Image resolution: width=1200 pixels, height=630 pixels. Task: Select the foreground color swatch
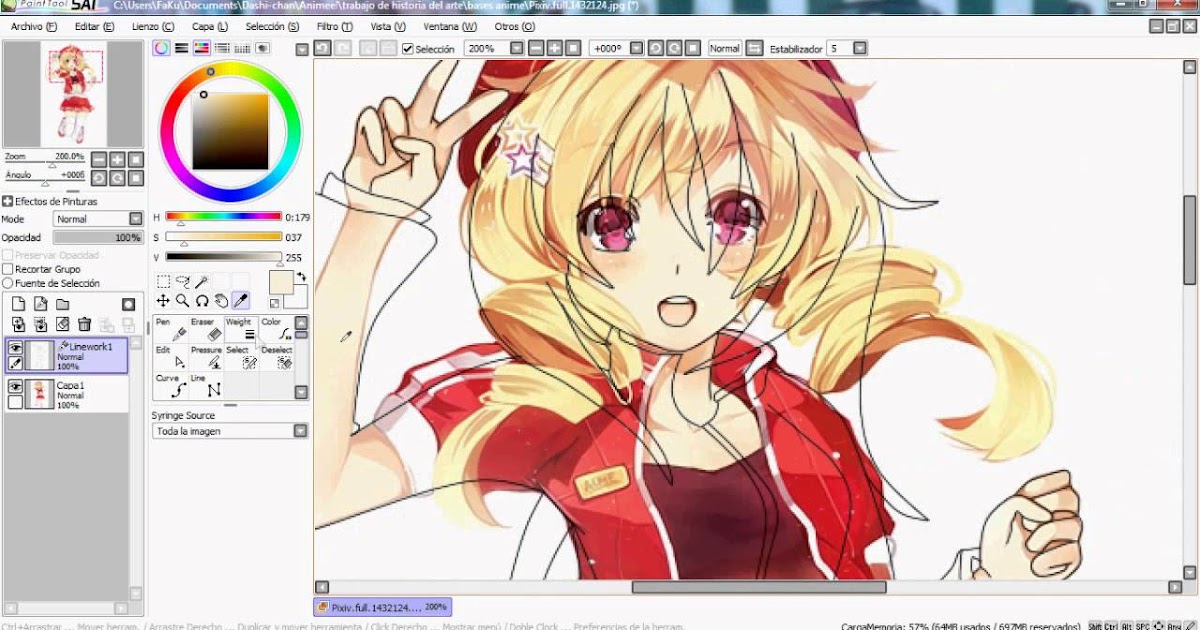pyautogui.click(x=281, y=282)
